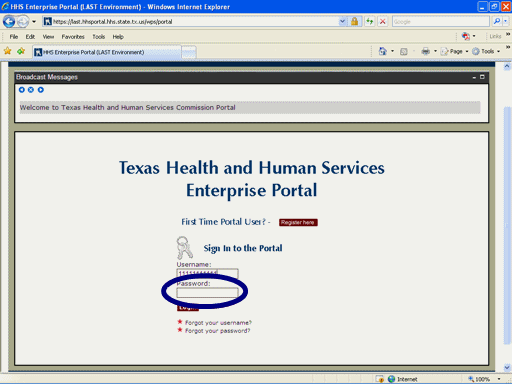Open the search provider dropdown arrow

coord(505,22)
